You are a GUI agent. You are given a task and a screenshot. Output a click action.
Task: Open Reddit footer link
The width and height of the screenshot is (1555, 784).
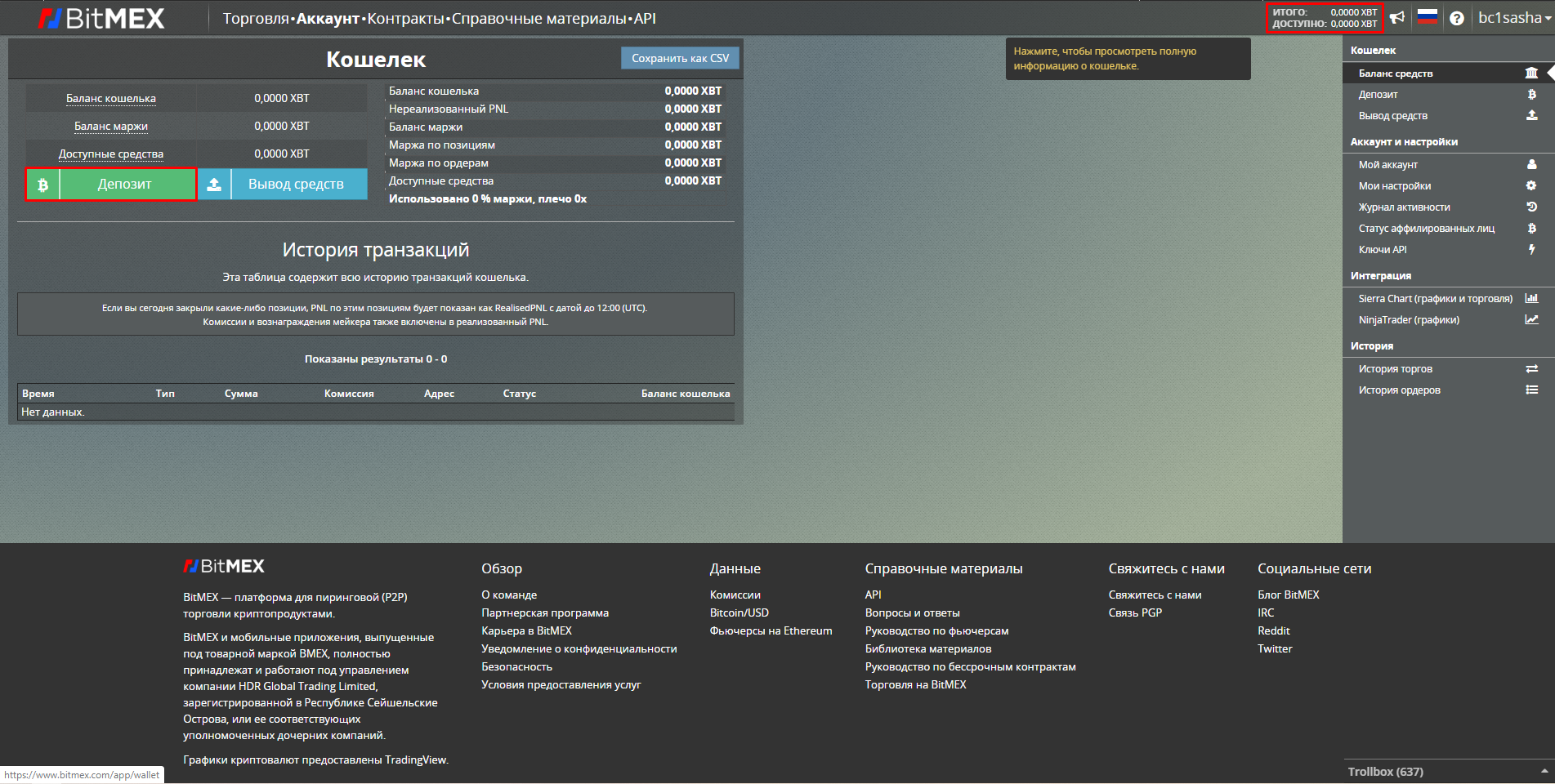click(1274, 630)
